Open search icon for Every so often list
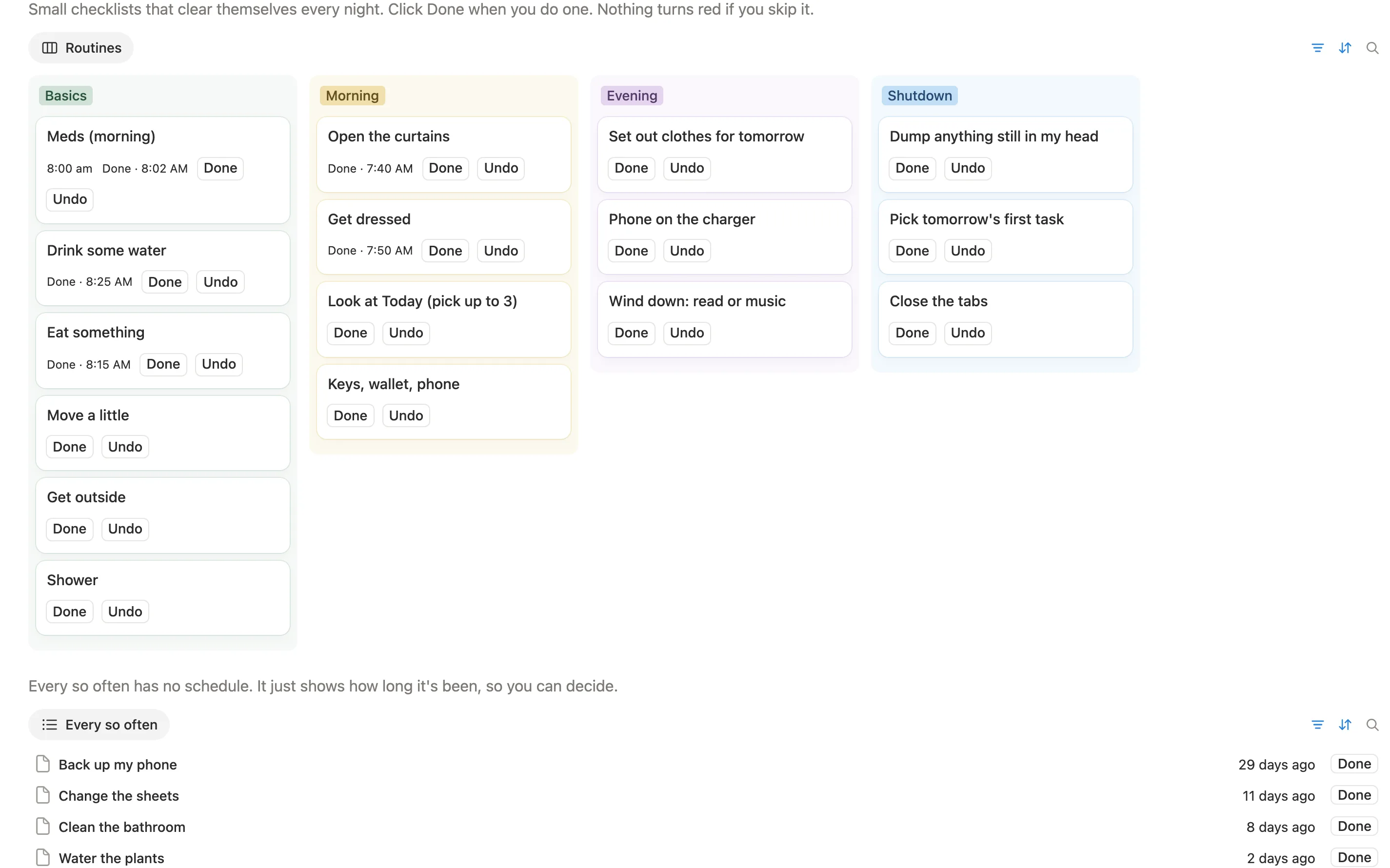 [1371, 725]
